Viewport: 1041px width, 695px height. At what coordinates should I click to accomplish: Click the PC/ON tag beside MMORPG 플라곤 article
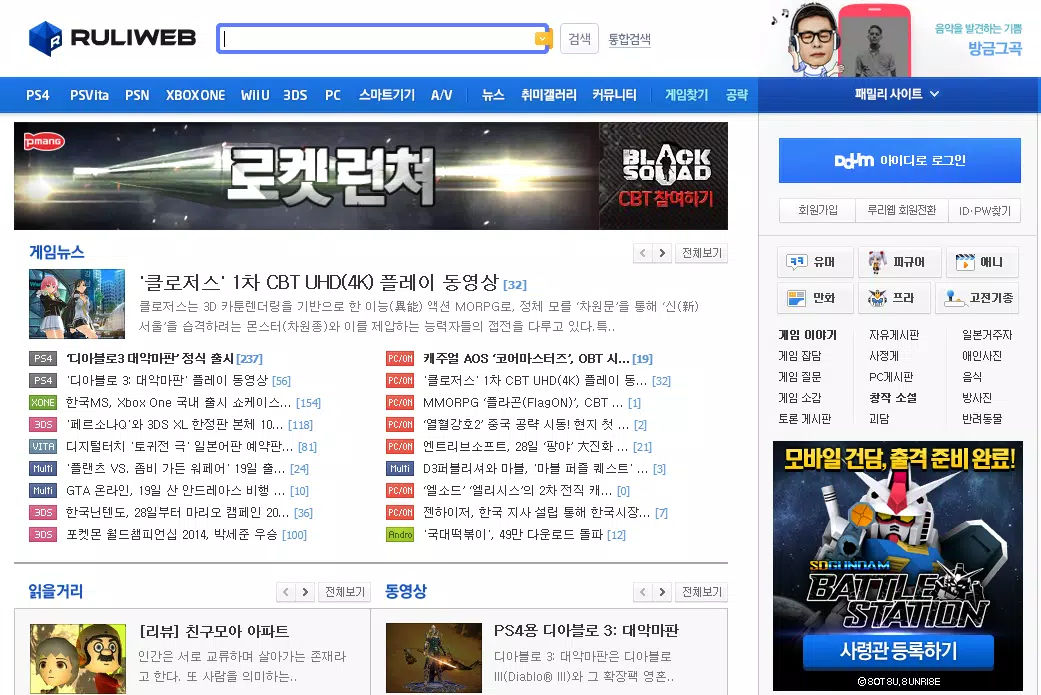400,402
